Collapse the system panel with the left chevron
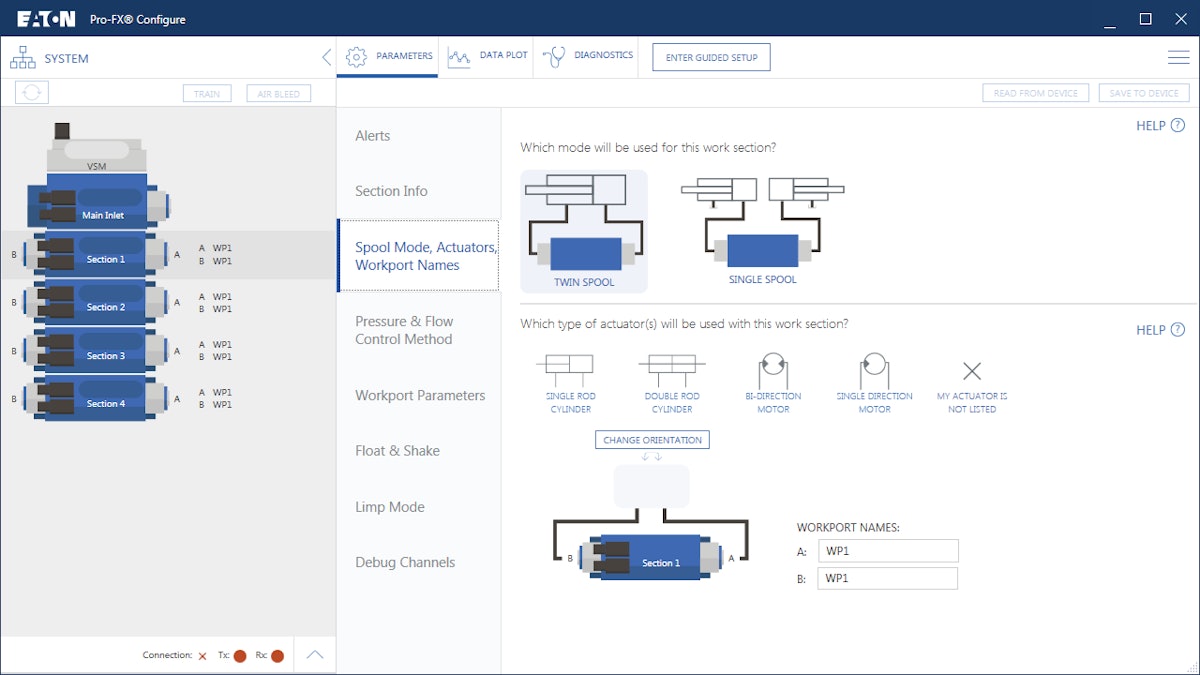The width and height of the screenshot is (1200, 675). [325, 57]
